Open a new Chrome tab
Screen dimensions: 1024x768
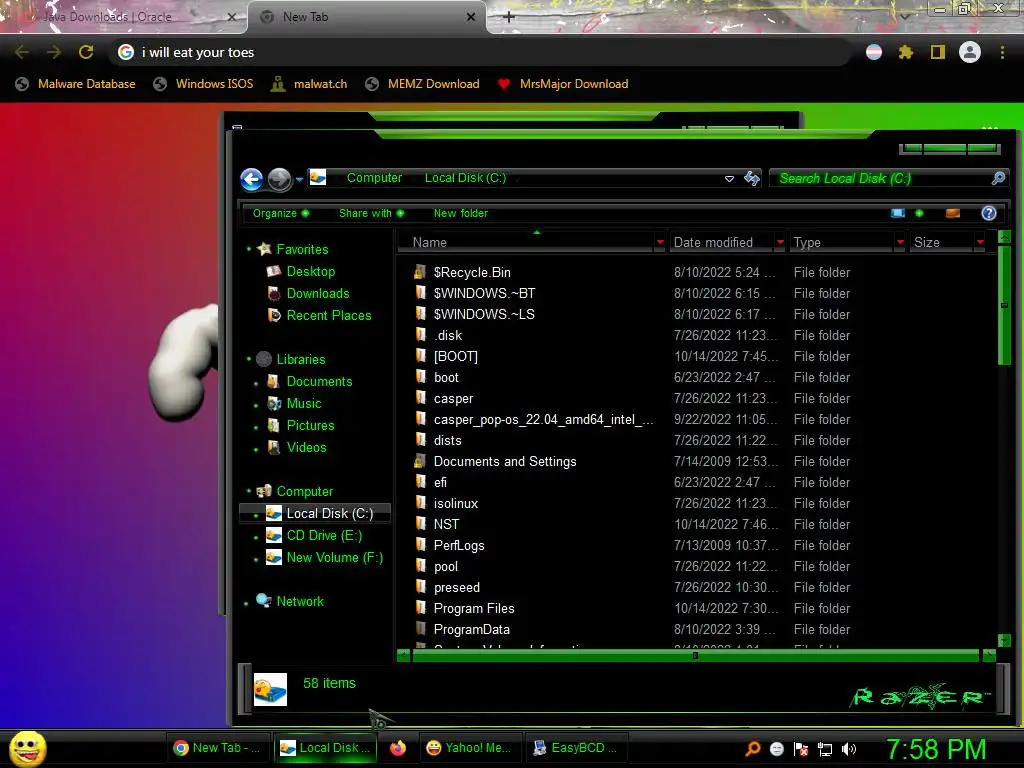pyautogui.click(x=509, y=17)
